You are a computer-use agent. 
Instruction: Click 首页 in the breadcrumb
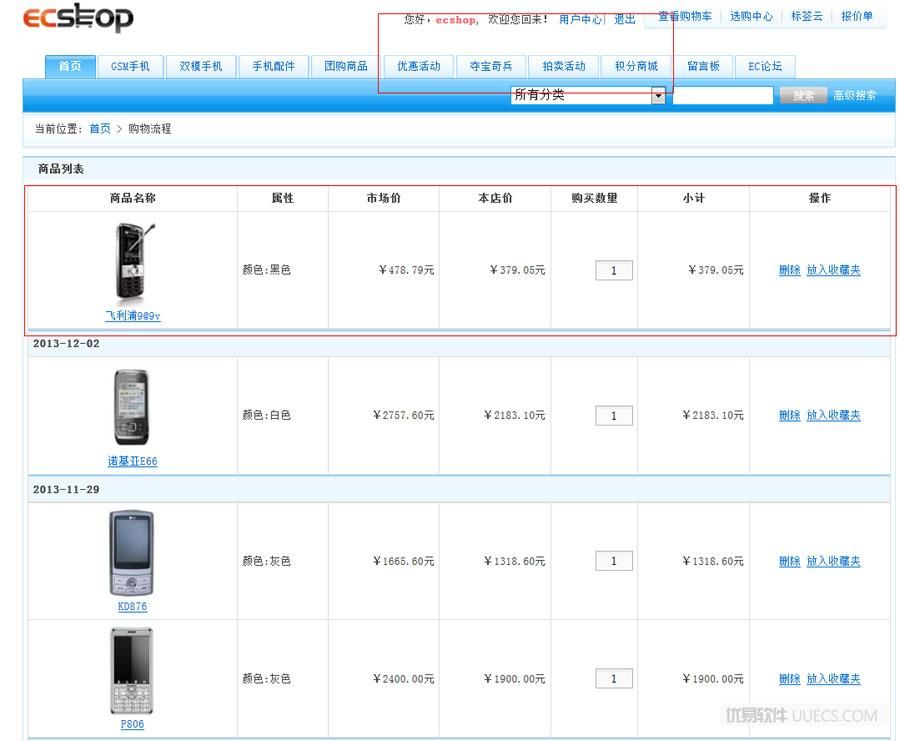pyautogui.click(x=100, y=129)
